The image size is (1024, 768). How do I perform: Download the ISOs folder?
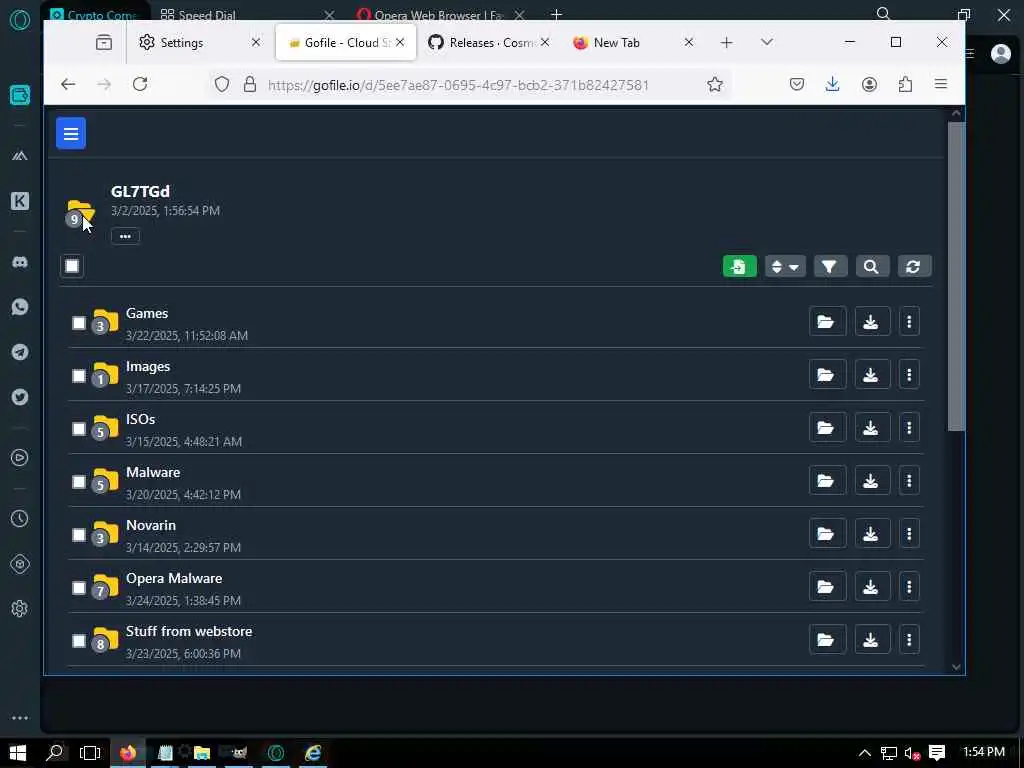(872, 427)
